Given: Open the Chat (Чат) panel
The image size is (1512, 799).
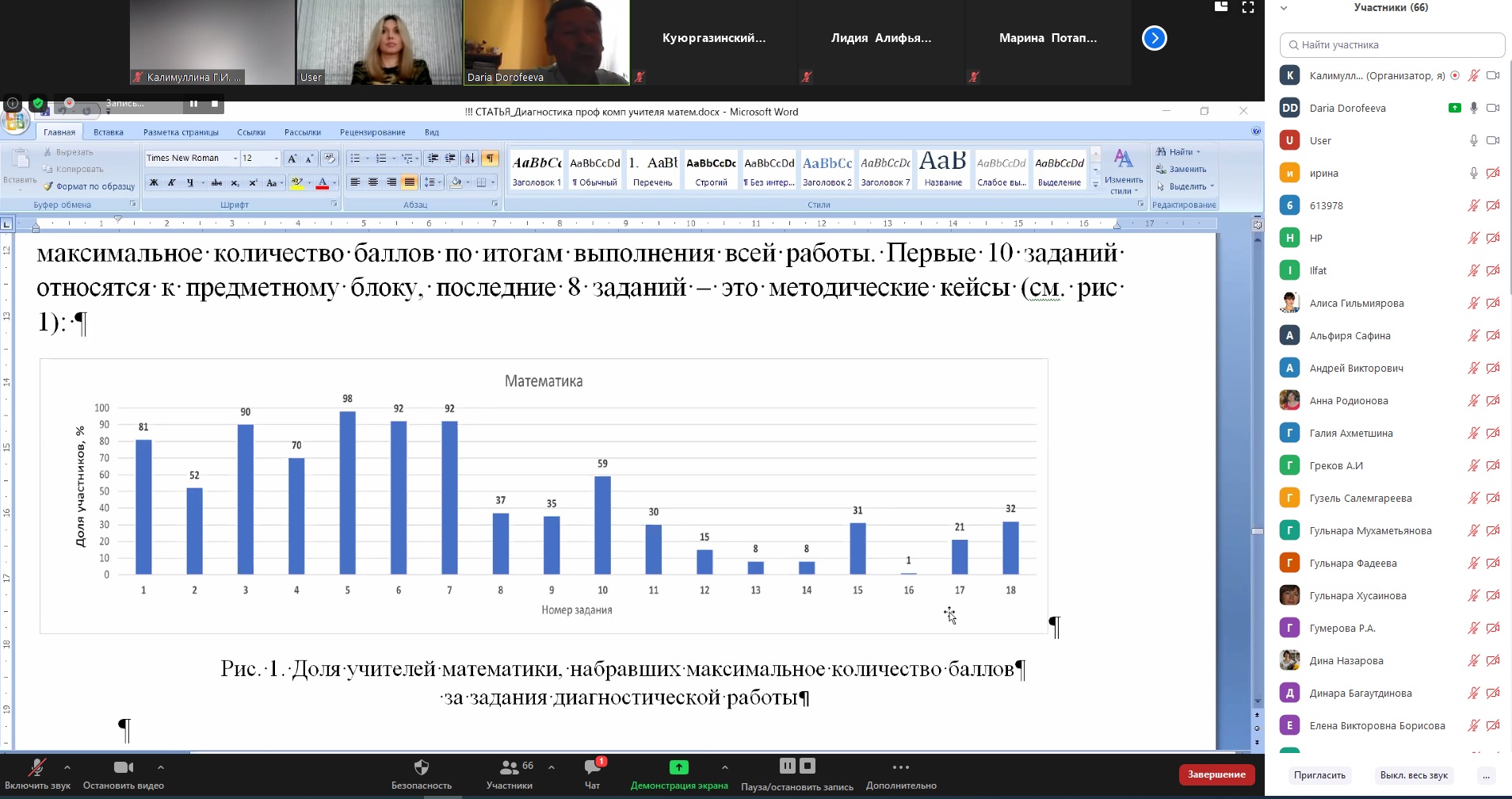Looking at the screenshot, I should pos(592,767).
